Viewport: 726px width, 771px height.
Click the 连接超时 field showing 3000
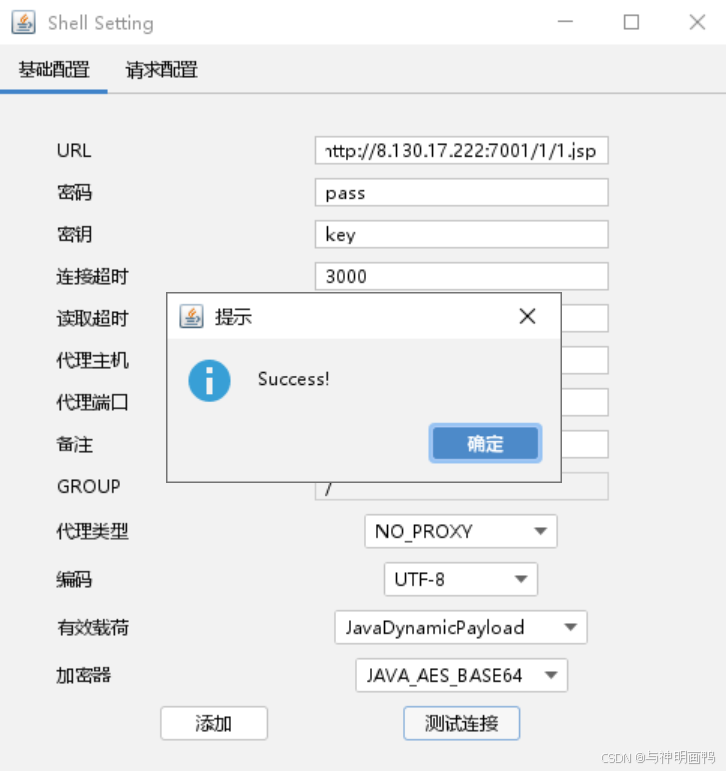461,276
